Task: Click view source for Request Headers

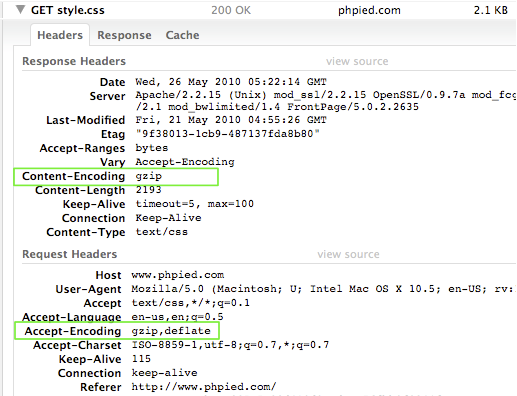Action: 348,254
